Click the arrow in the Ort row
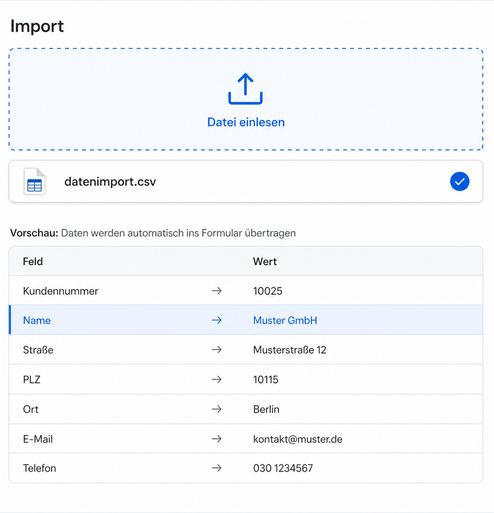 217,409
